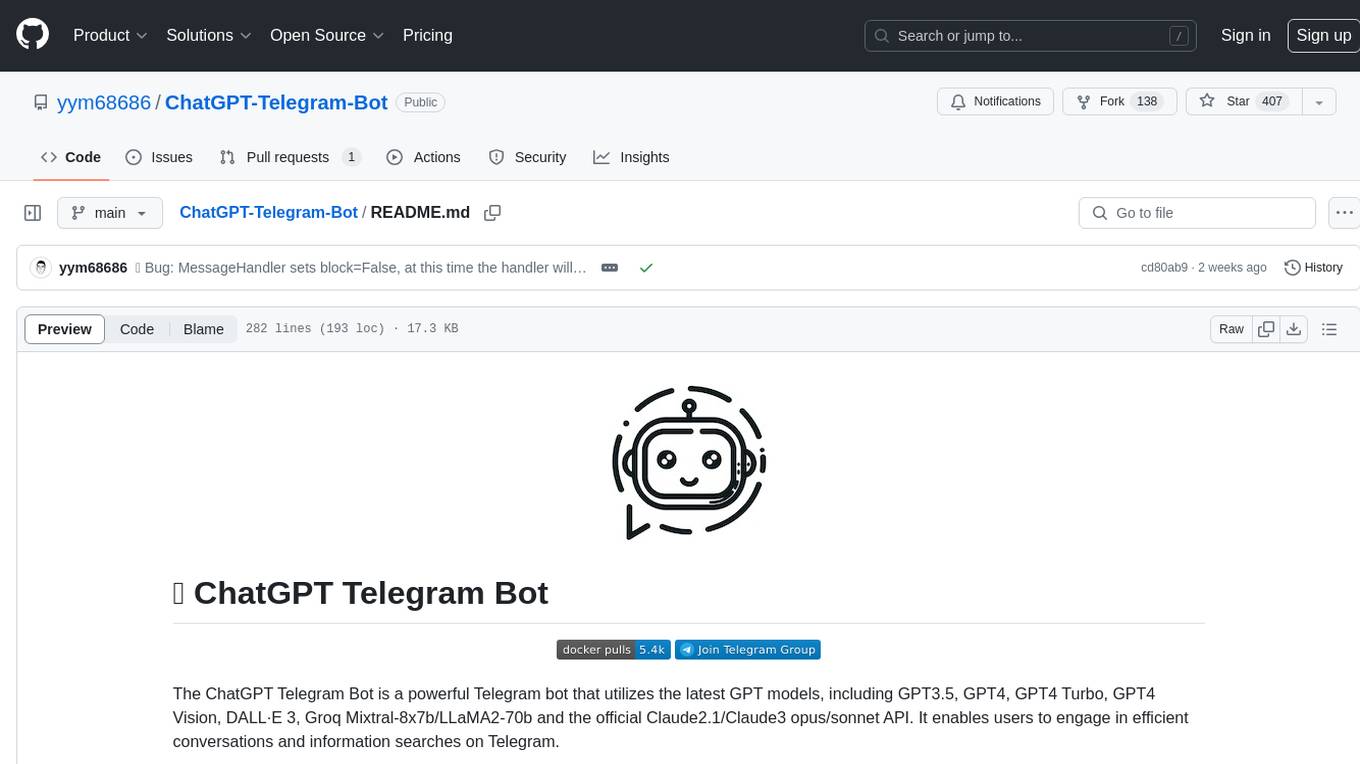Open the star lists dropdown arrow
Image resolution: width=1360 pixels, height=764 pixels.
pos(1319,102)
